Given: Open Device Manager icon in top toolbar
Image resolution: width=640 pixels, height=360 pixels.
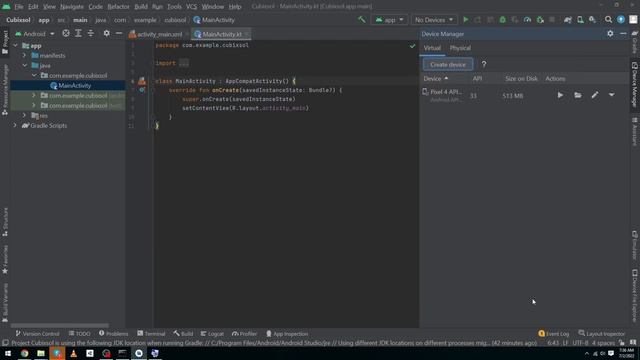Looking at the screenshot, I should [580, 20].
